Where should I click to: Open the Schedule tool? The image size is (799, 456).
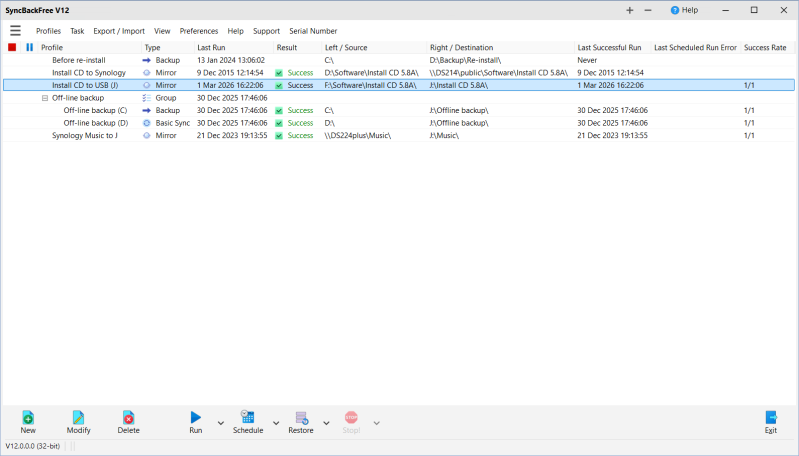click(248, 422)
